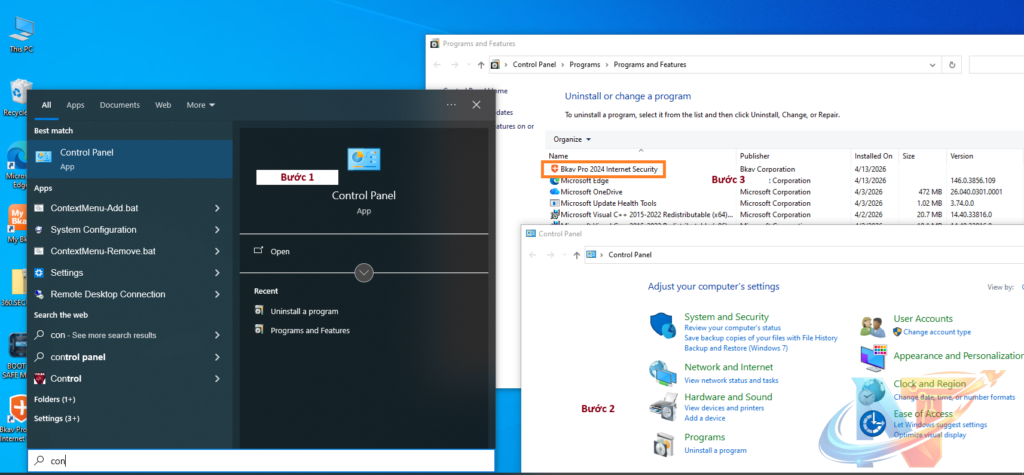This screenshot has height=475, width=1024.
Task: Open address bar history dropdown
Action: [x=932, y=65]
